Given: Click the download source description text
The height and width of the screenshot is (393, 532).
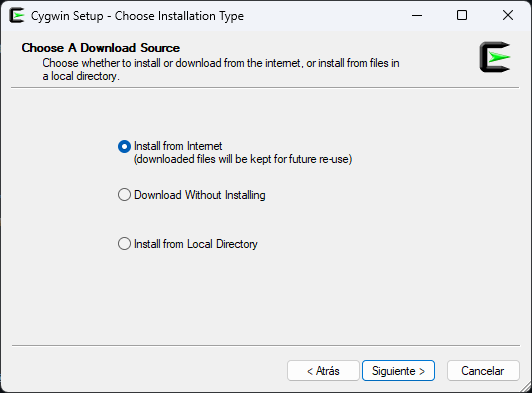Looking at the screenshot, I should (x=221, y=70).
